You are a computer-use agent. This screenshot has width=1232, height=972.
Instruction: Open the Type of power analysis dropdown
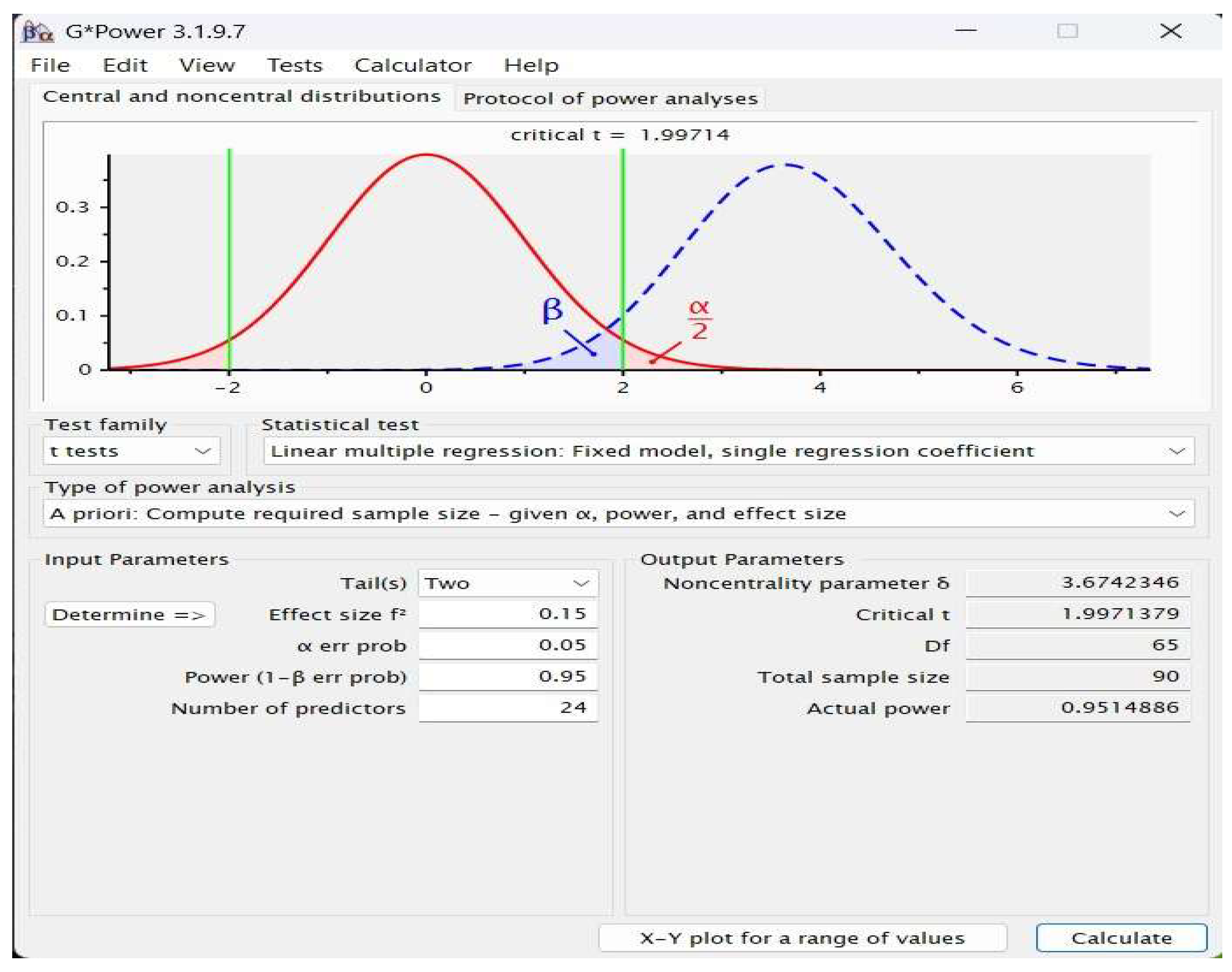pos(618,514)
